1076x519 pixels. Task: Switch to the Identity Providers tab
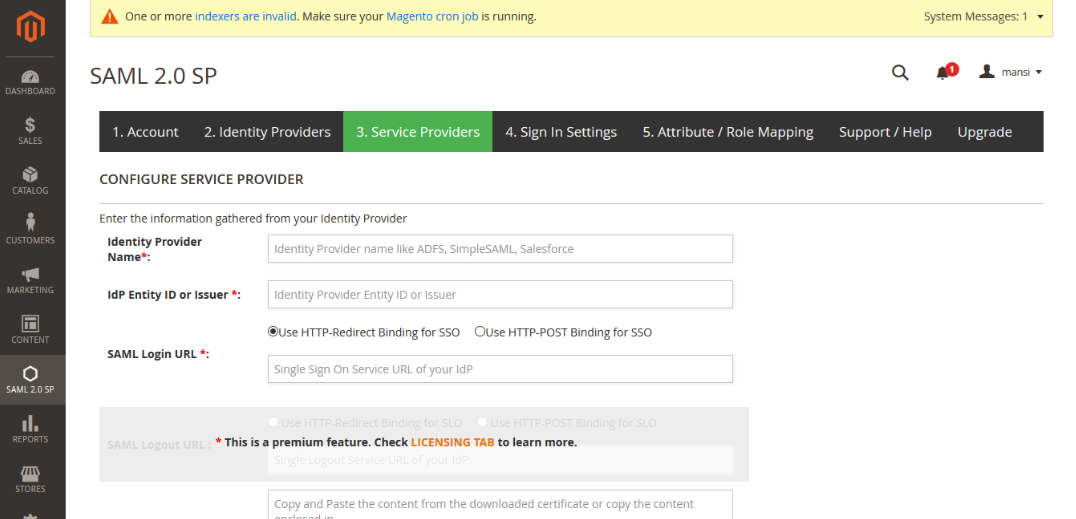point(267,132)
